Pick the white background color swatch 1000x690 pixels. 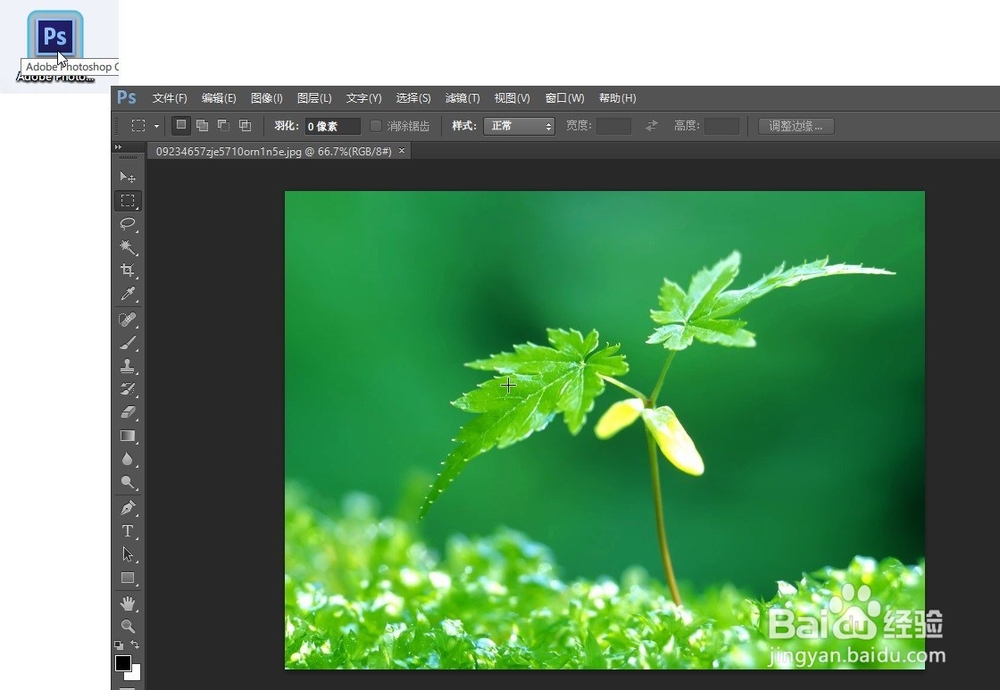click(135, 674)
